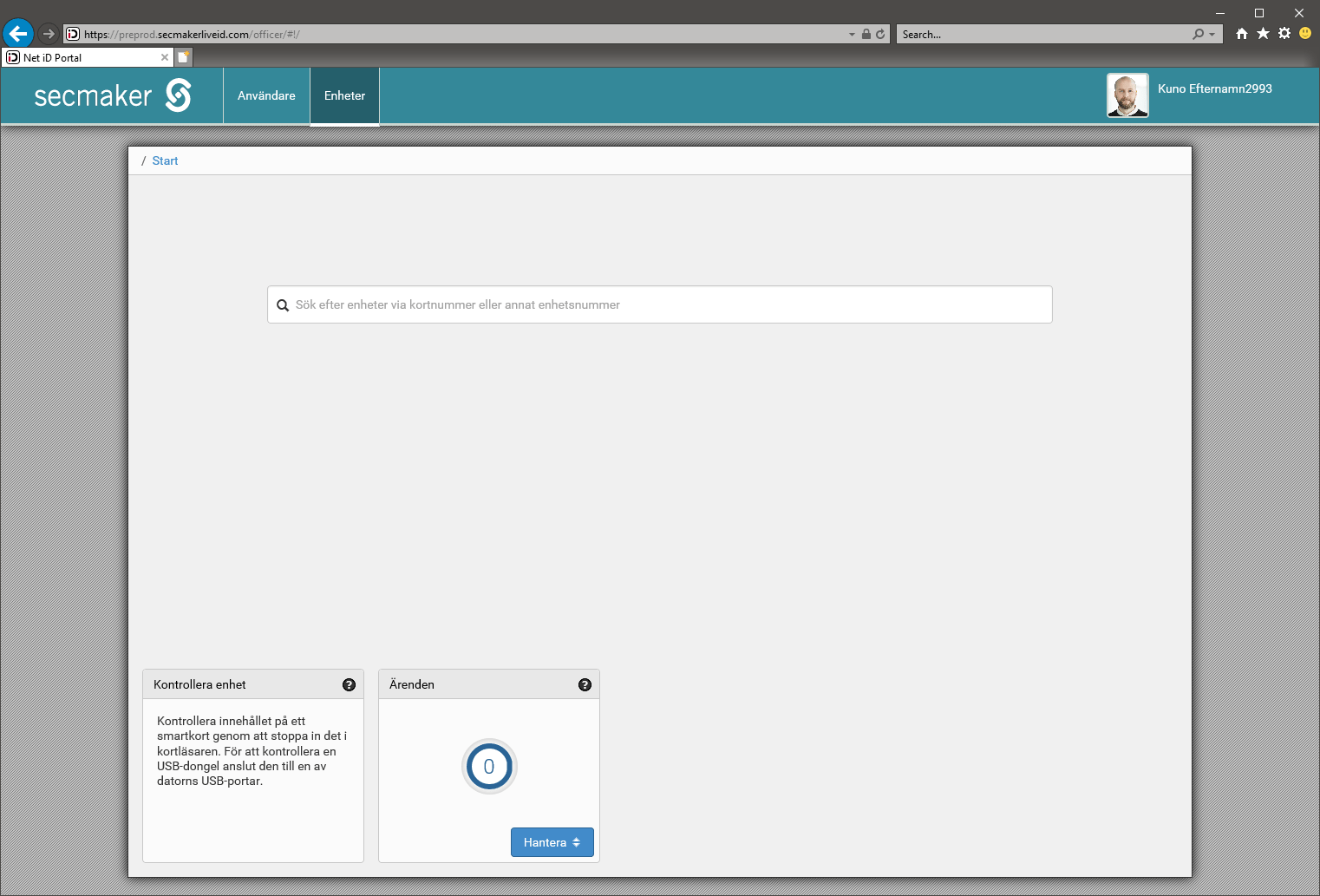Image resolution: width=1320 pixels, height=896 pixels.
Task: Click the refresh icon in address bar
Action: coord(880,34)
